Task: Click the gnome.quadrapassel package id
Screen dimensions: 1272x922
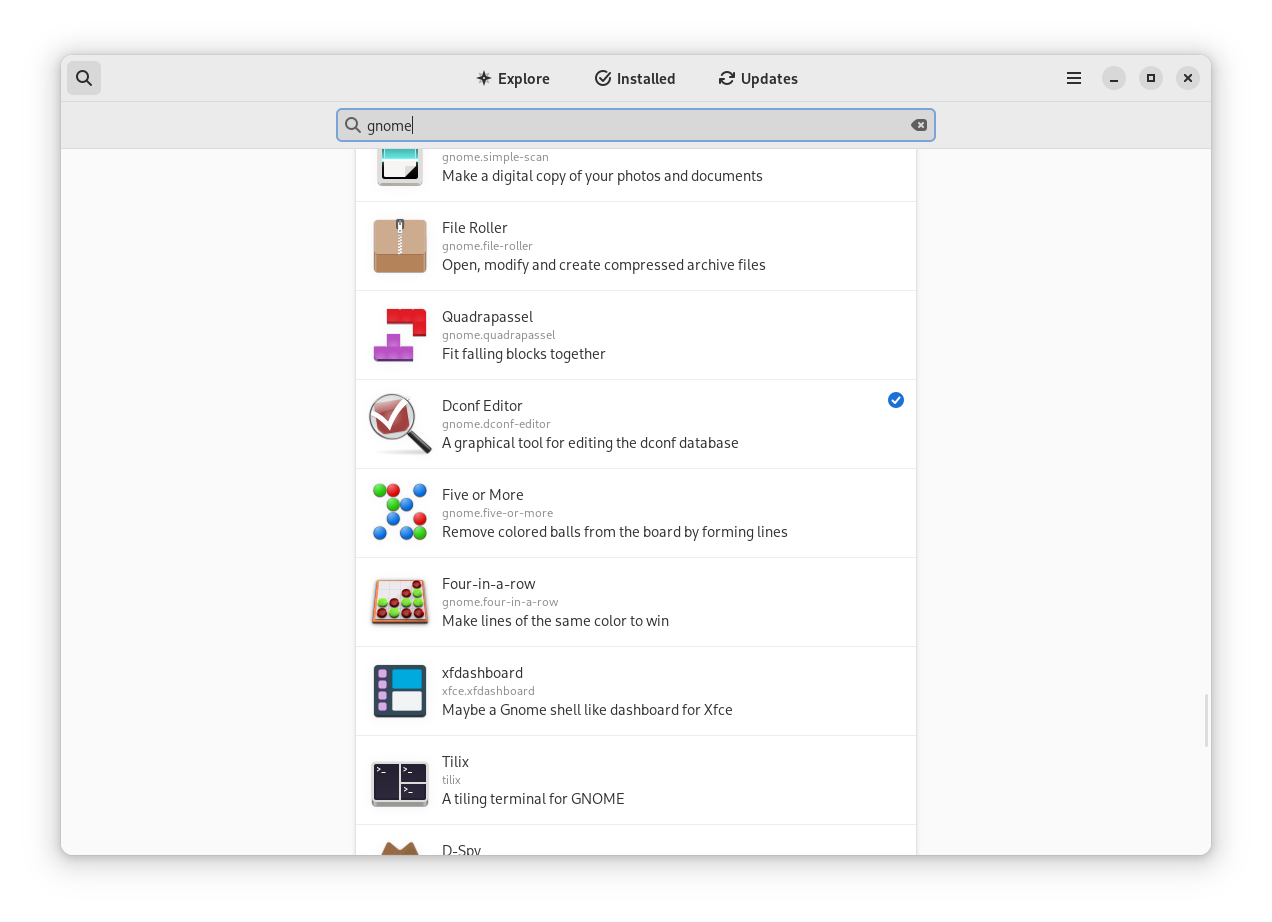Action: coord(498,335)
